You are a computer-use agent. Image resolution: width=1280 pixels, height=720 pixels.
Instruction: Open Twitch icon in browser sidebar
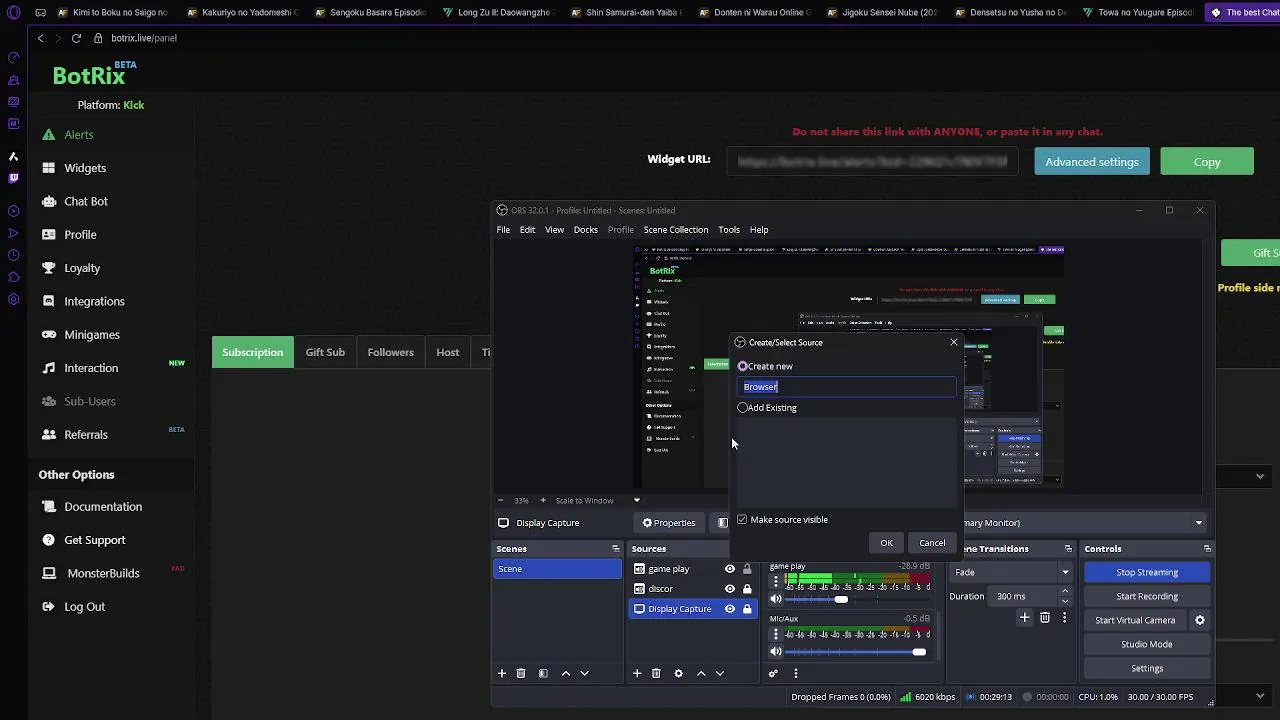(13, 178)
